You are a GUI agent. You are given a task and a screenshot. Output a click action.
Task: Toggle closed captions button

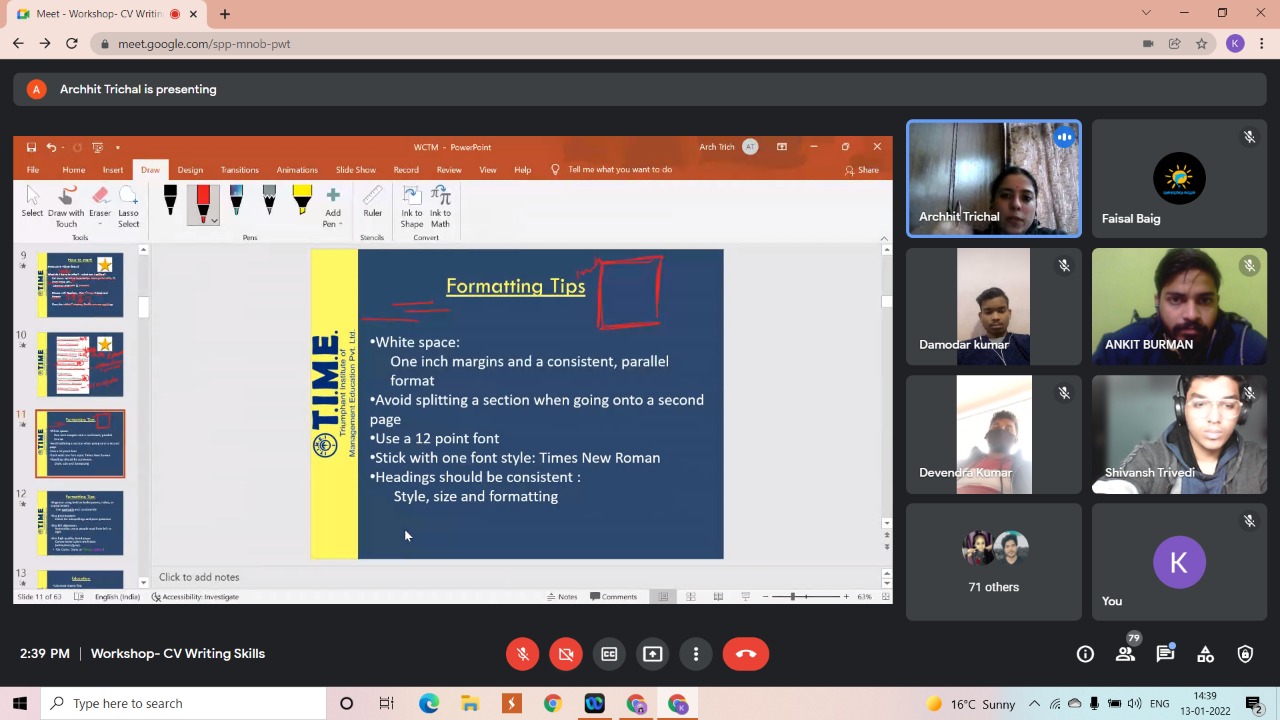pyautogui.click(x=609, y=654)
